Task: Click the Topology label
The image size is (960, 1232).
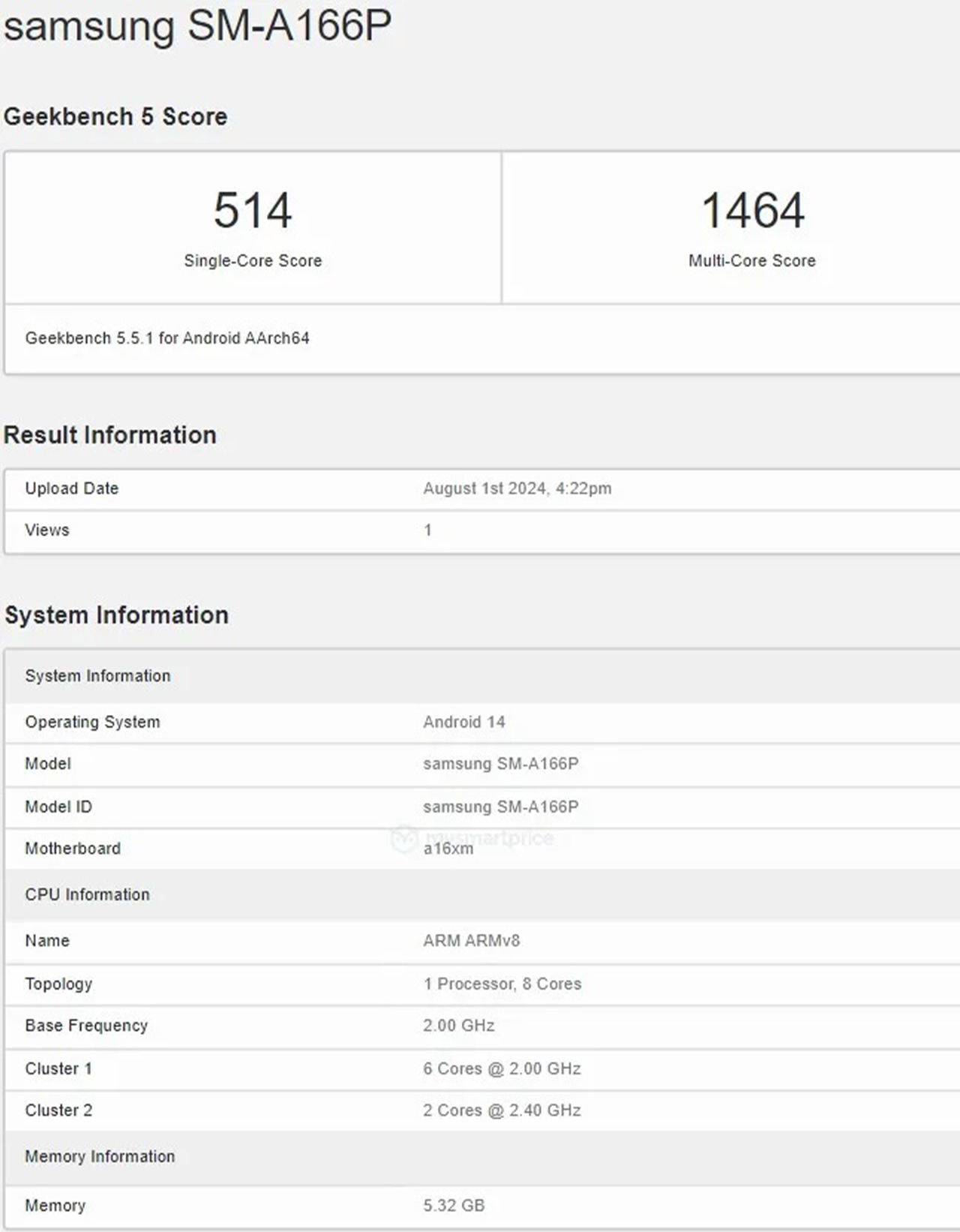Action: click(x=58, y=984)
